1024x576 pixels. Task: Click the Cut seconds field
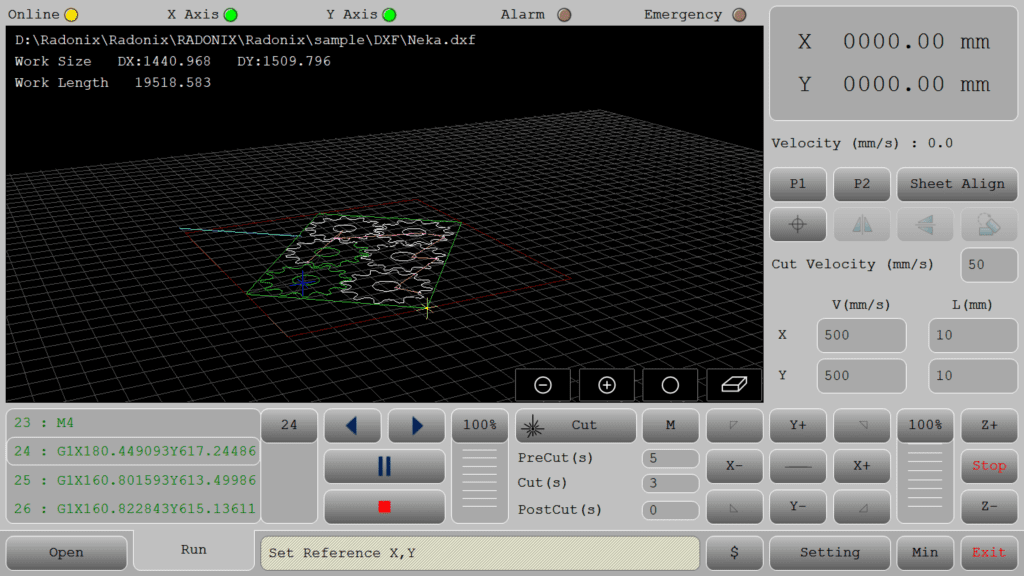pyautogui.click(x=670, y=483)
